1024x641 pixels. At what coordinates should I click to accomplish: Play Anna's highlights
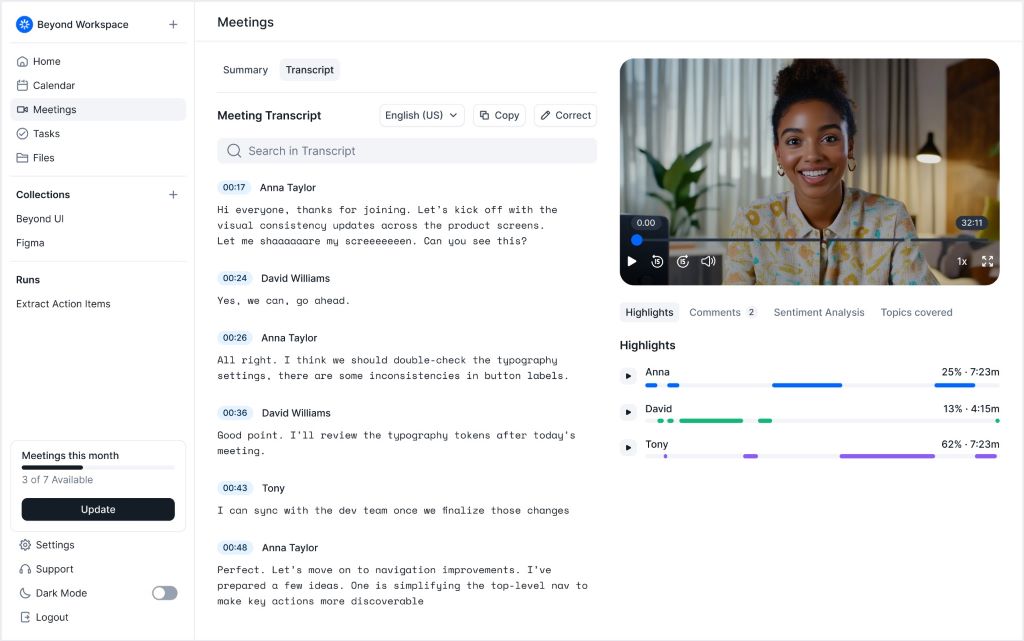[x=628, y=376]
